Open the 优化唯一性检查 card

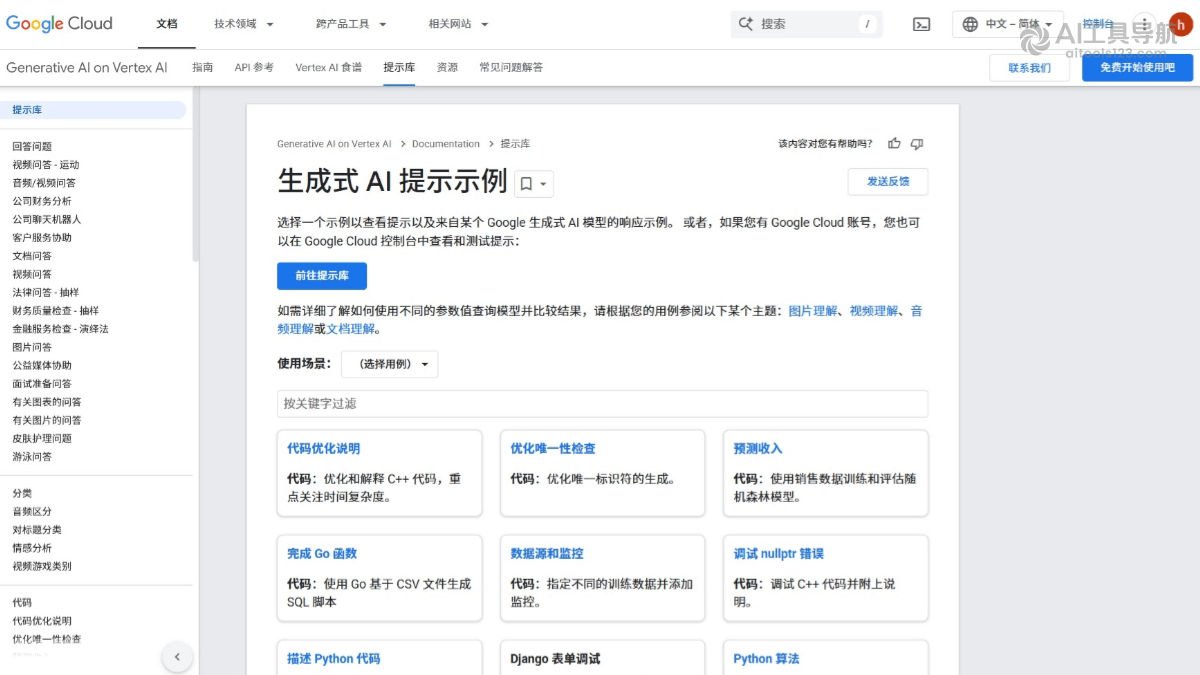pyautogui.click(x=602, y=473)
